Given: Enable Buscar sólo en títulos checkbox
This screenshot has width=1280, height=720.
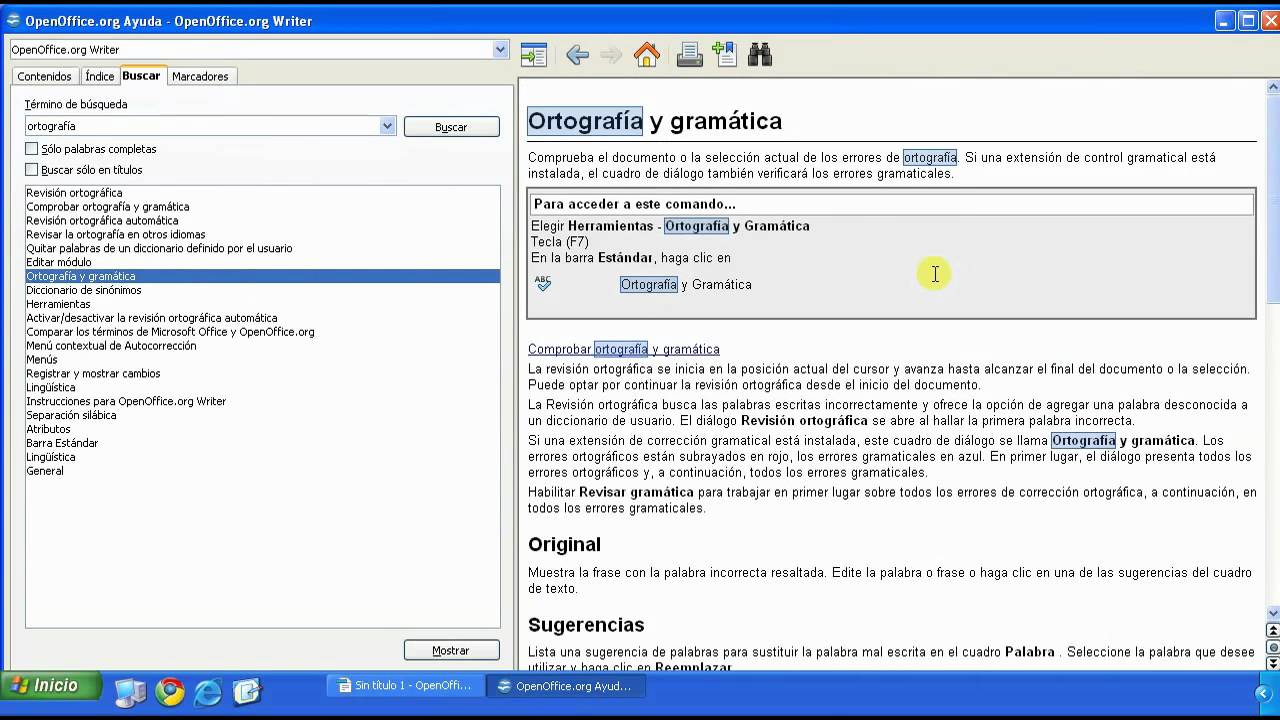Looking at the screenshot, I should pos(32,170).
